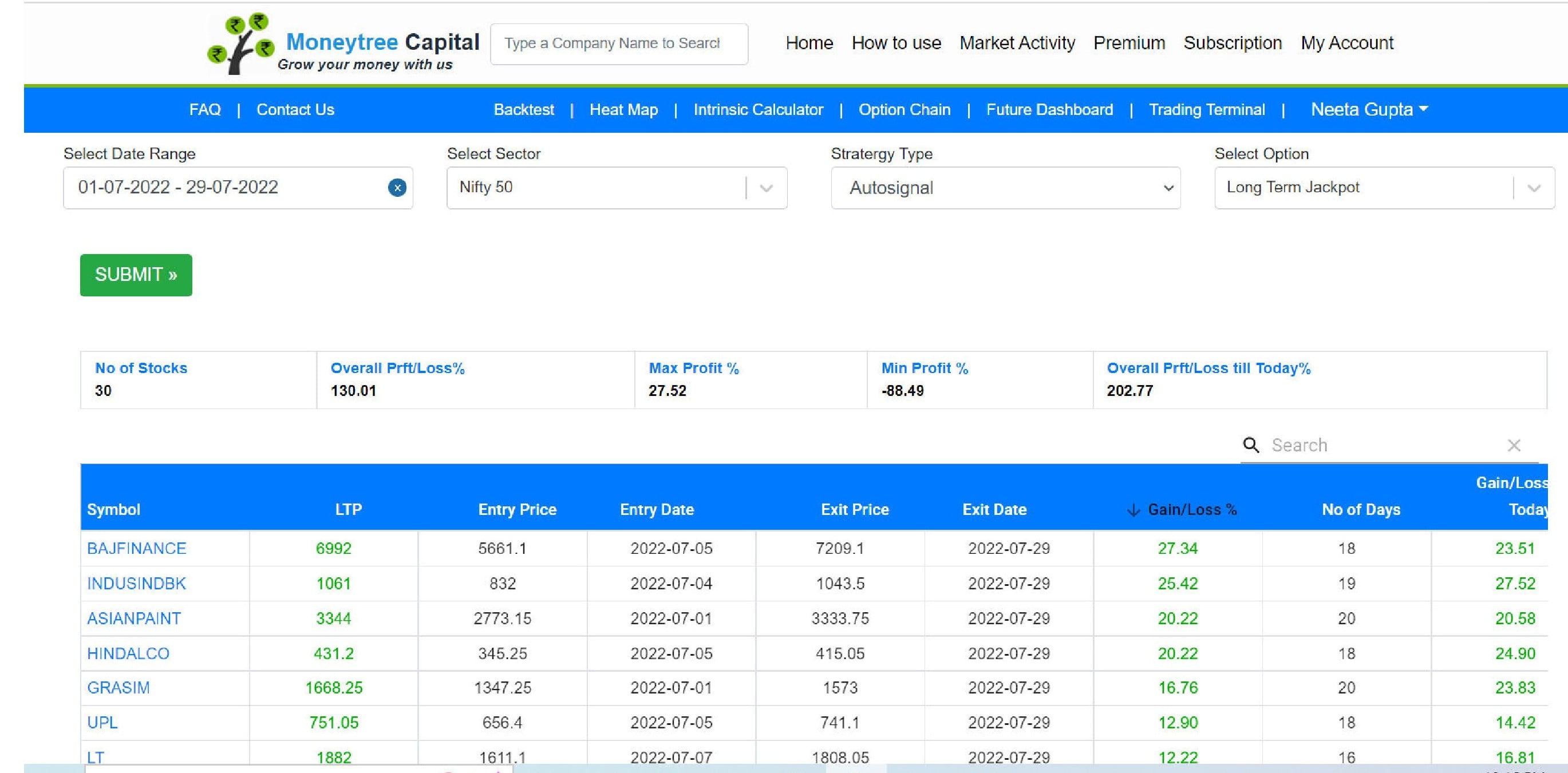Screen dimensions: 1568x773
Task: Click Overall Prft/Loss% value 130.01
Action: pyautogui.click(x=353, y=391)
